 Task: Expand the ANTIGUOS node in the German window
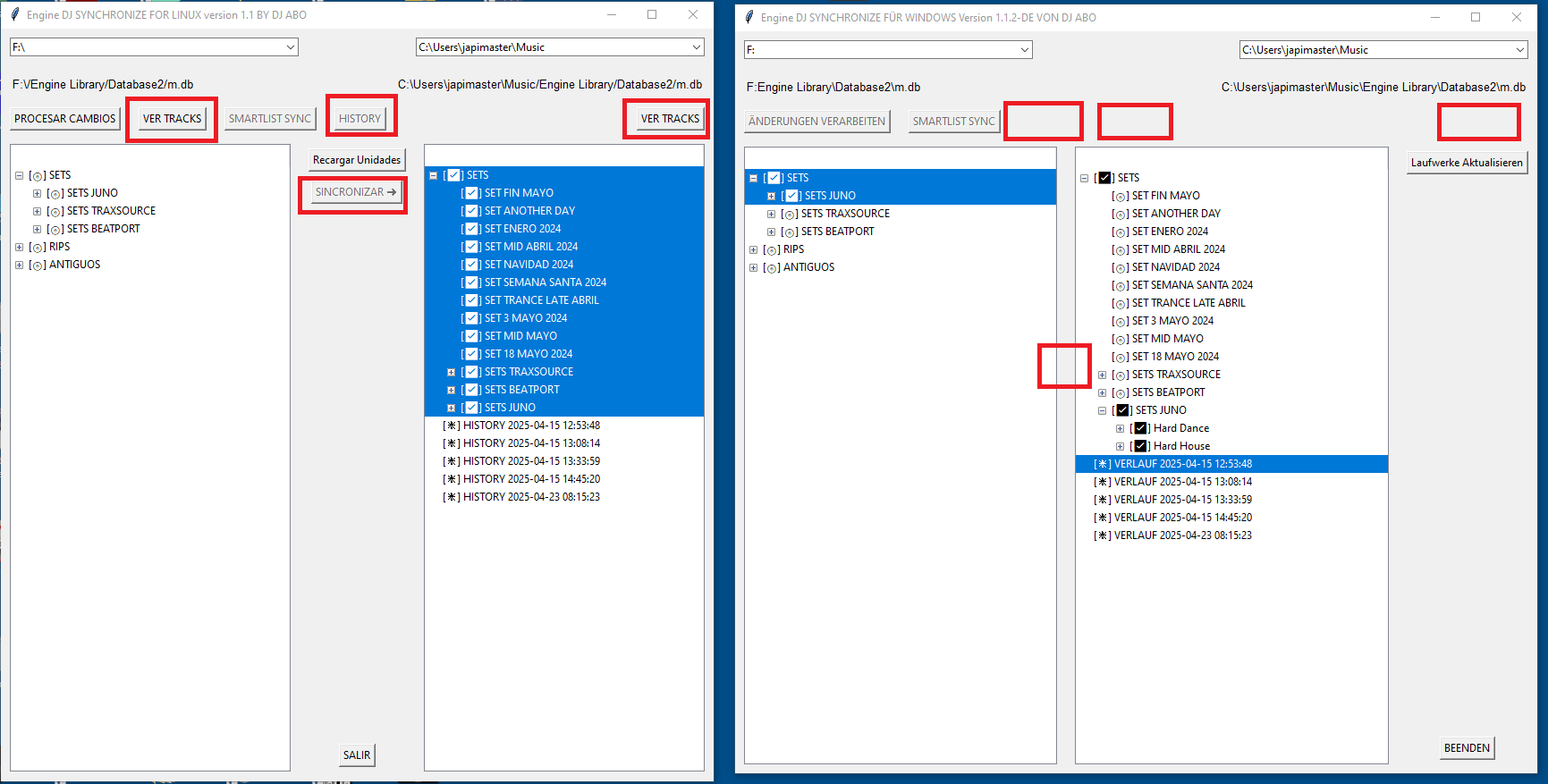(753, 267)
